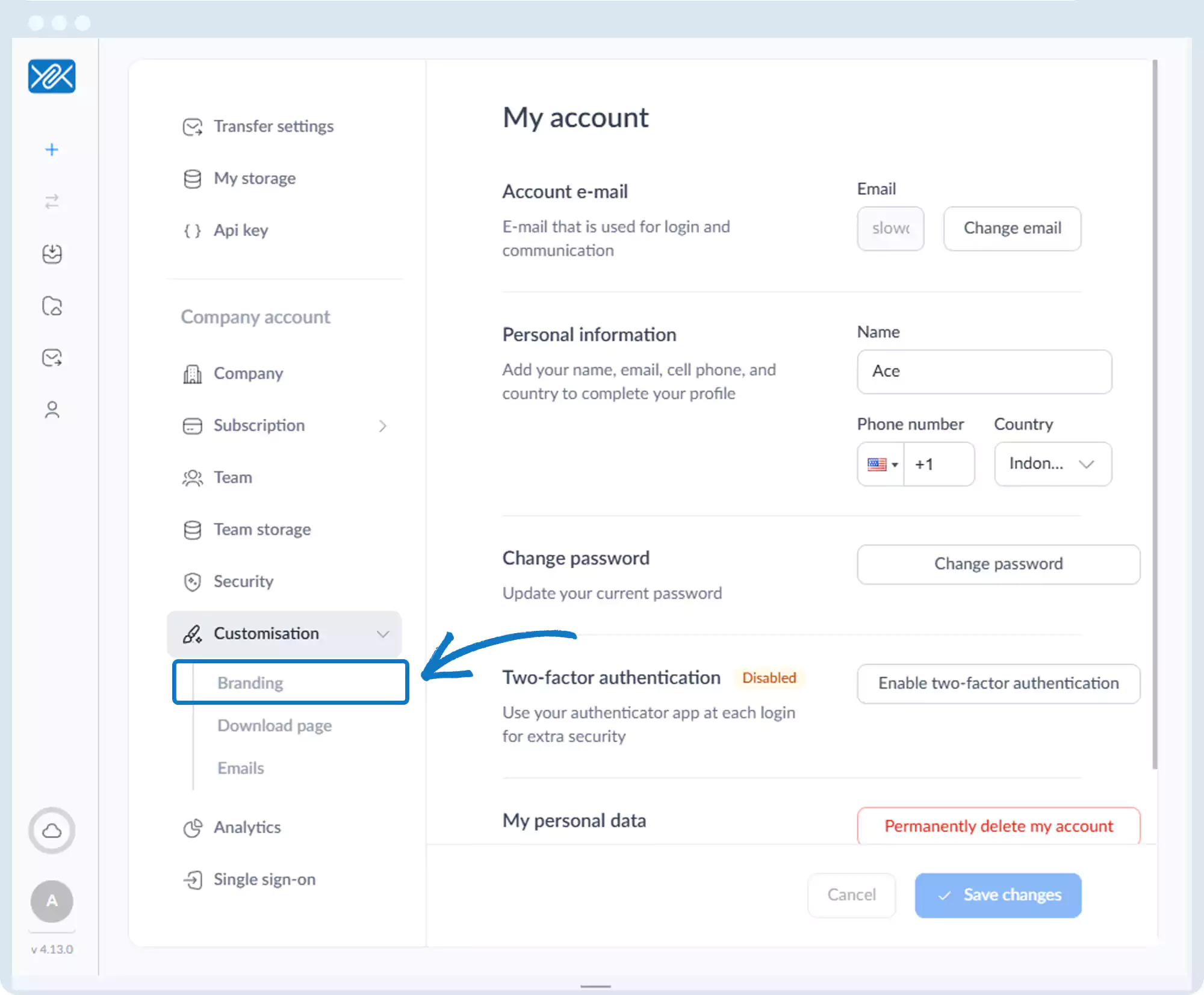
Task: Click the cloud storage icon
Action: 52,831
